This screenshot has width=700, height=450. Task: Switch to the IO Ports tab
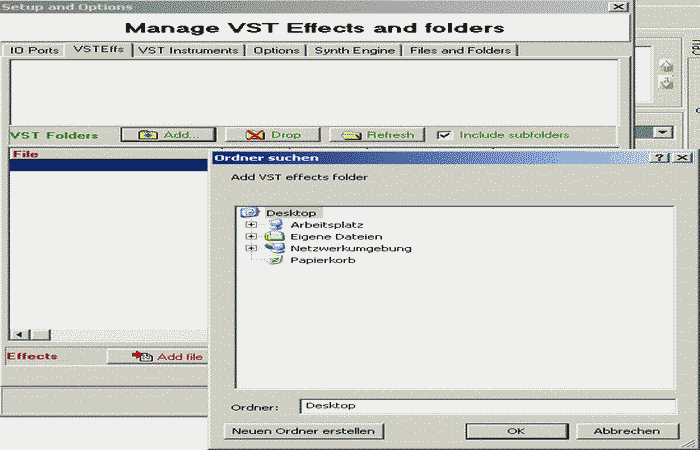tap(35, 50)
